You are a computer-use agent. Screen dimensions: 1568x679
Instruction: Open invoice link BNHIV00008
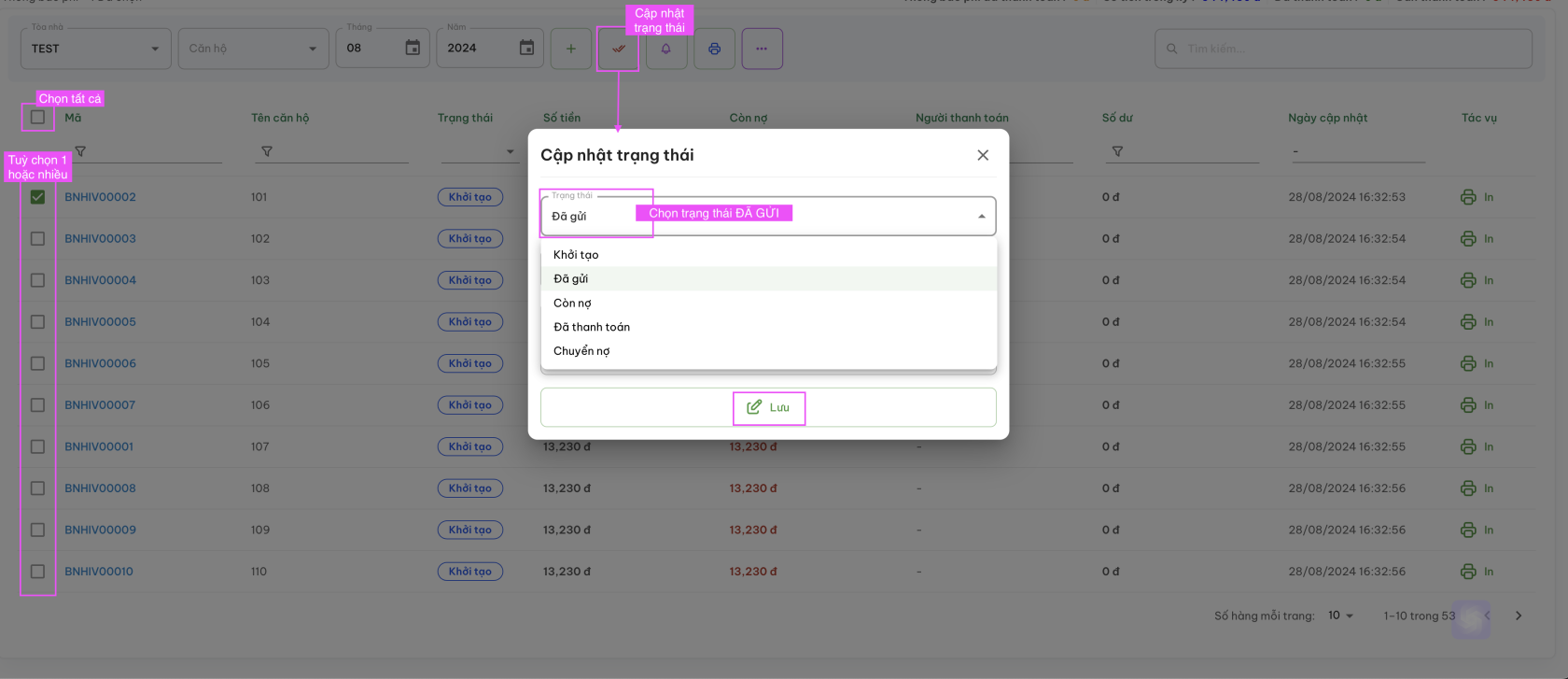pyautogui.click(x=100, y=488)
